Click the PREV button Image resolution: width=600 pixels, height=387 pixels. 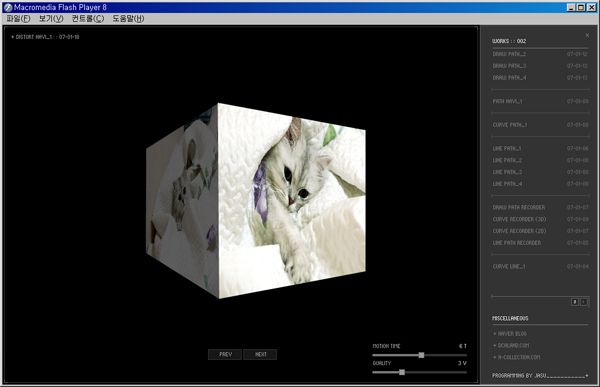(225, 354)
